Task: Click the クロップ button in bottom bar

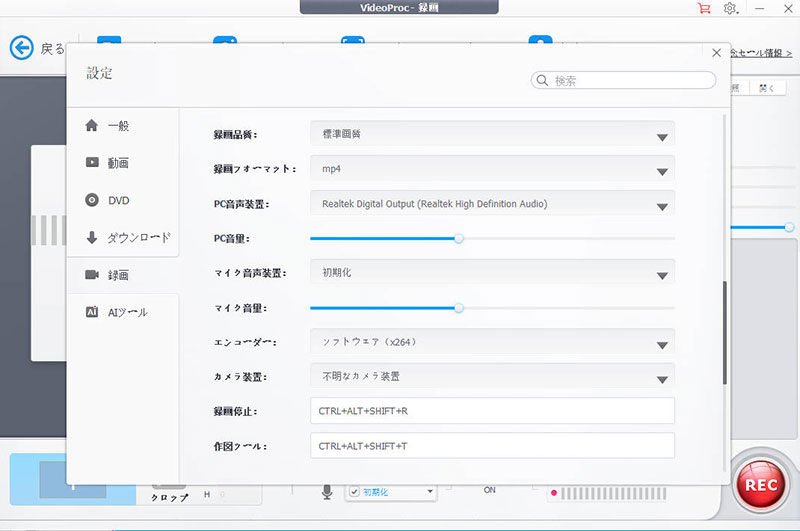Action: (x=169, y=497)
